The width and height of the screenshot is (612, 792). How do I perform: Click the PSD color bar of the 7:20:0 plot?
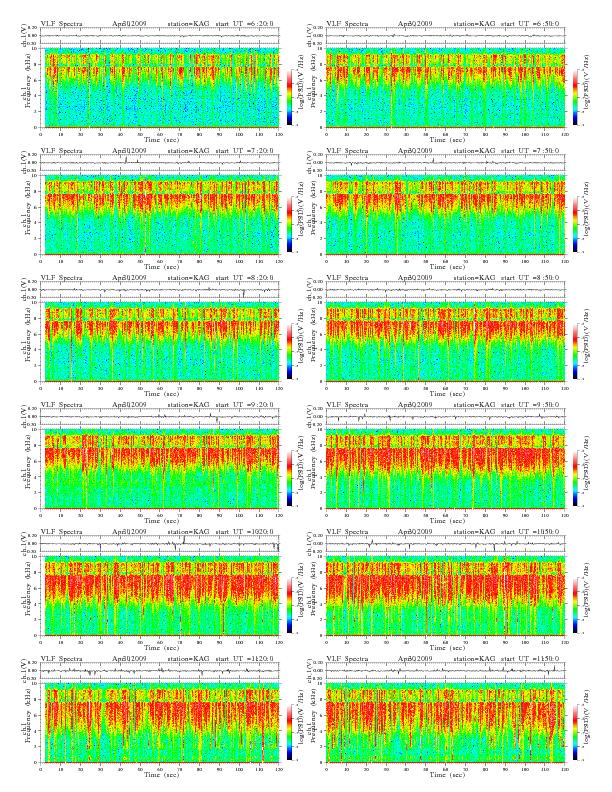click(x=289, y=224)
